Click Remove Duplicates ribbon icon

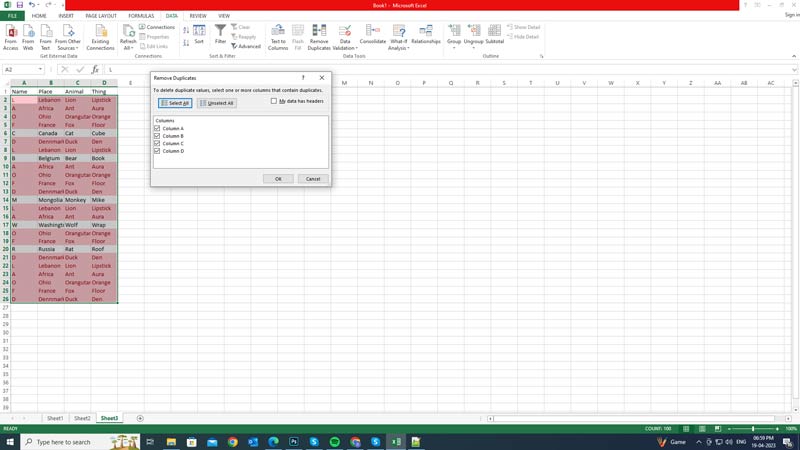319,38
